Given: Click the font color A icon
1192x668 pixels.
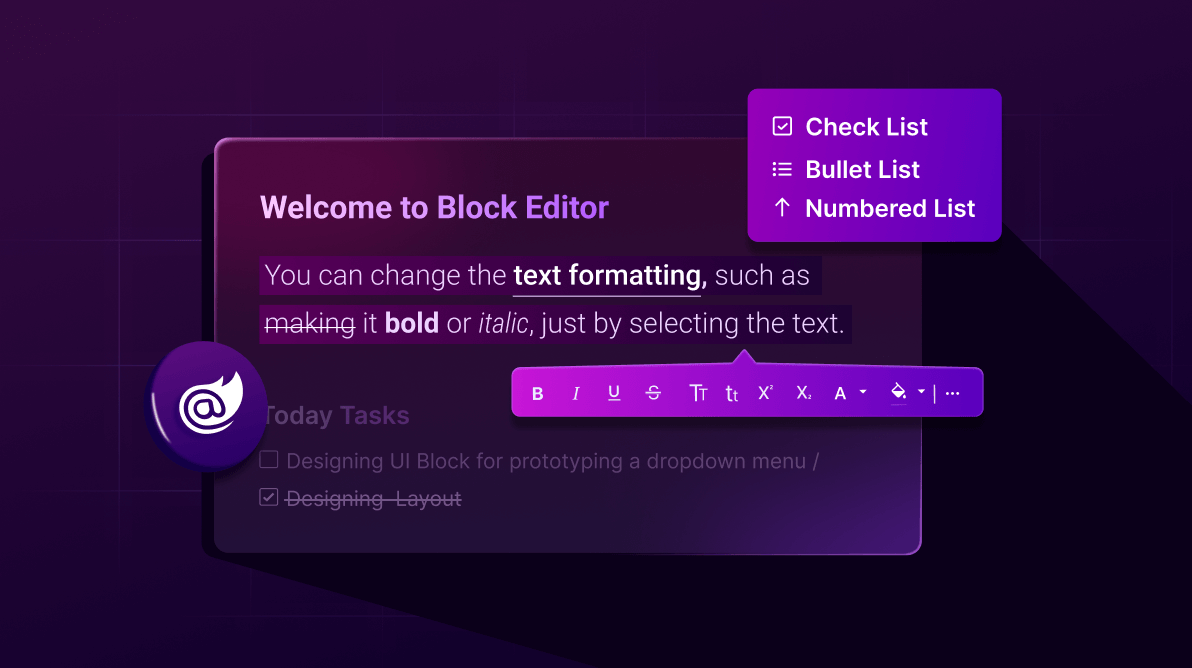Looking at the screenshot, I should pos(840,394).
